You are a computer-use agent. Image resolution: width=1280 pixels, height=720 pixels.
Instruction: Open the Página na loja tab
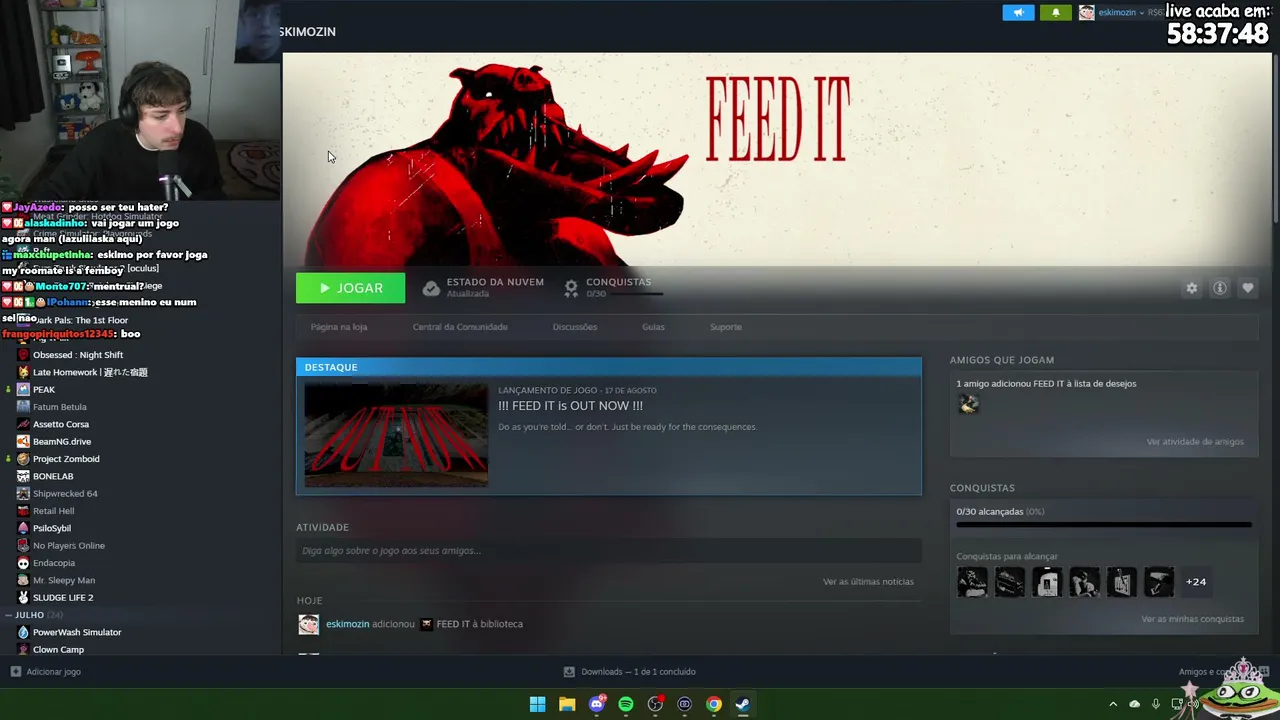pos(339,327)
